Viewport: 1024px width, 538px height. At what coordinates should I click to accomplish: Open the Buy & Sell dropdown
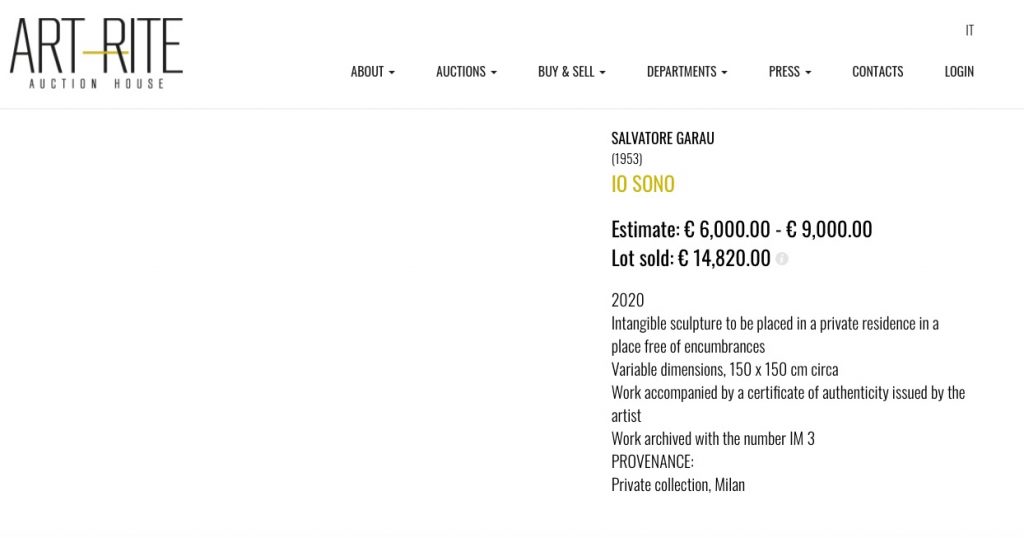pos(571,71)
